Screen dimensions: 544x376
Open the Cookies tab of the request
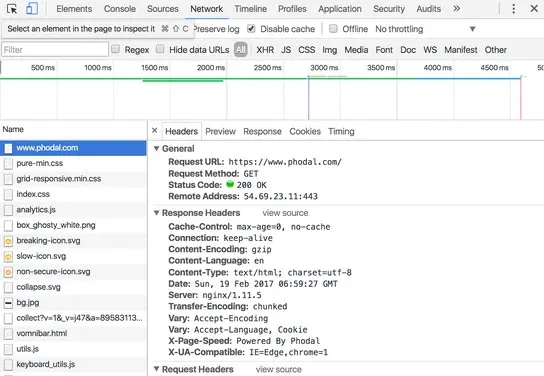305,131
